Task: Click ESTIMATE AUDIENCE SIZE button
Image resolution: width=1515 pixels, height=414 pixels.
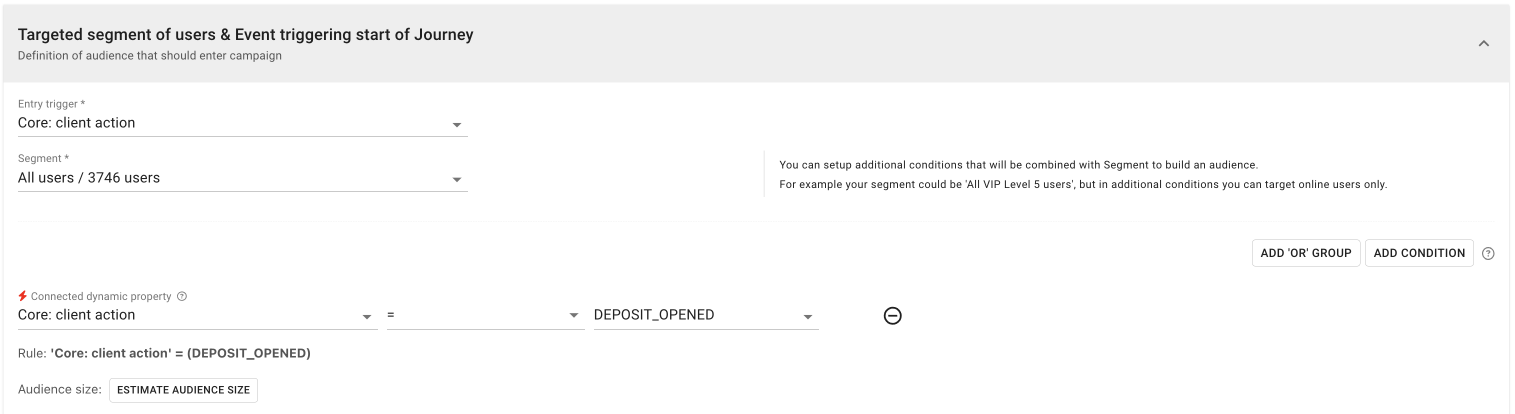Action: tap(183, 390)
